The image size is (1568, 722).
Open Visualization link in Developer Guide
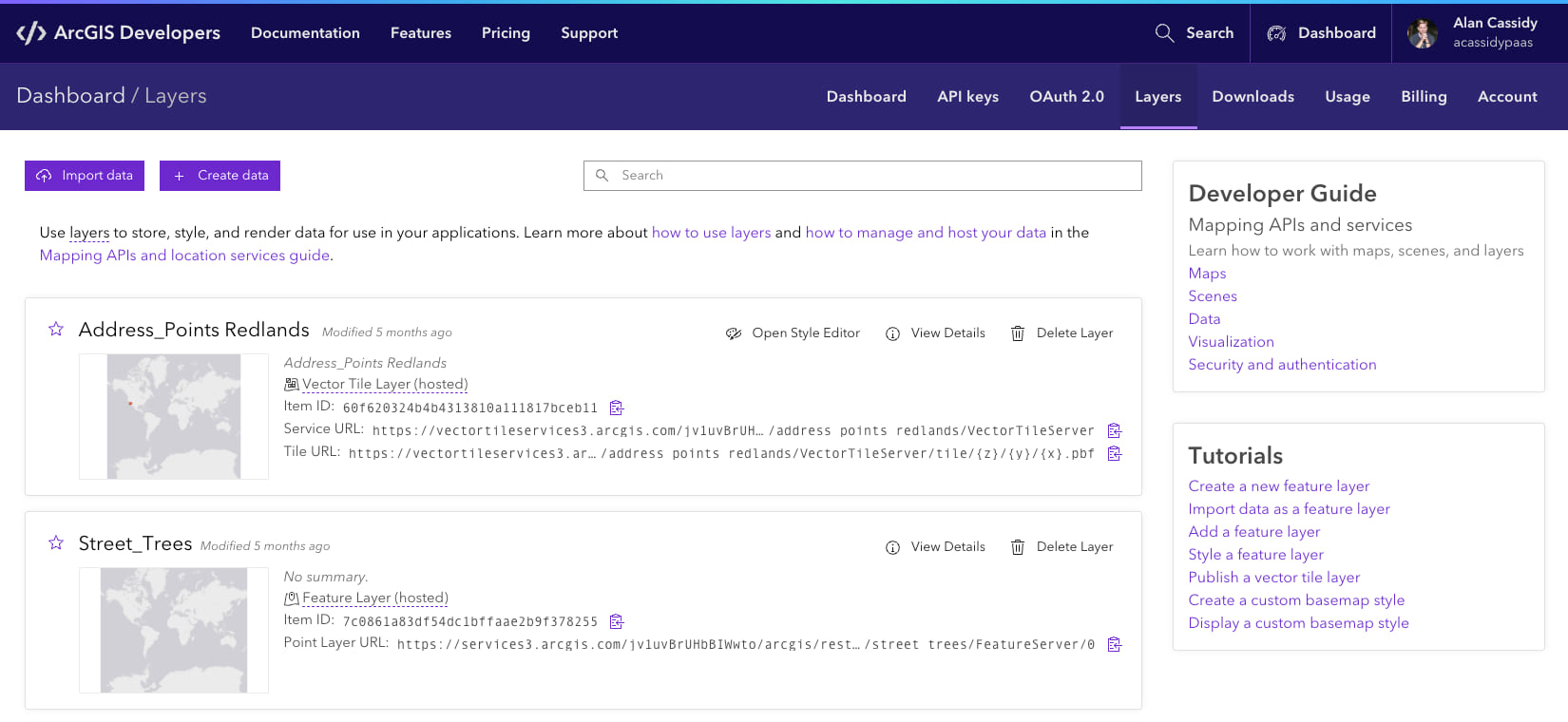(1231, 342)
